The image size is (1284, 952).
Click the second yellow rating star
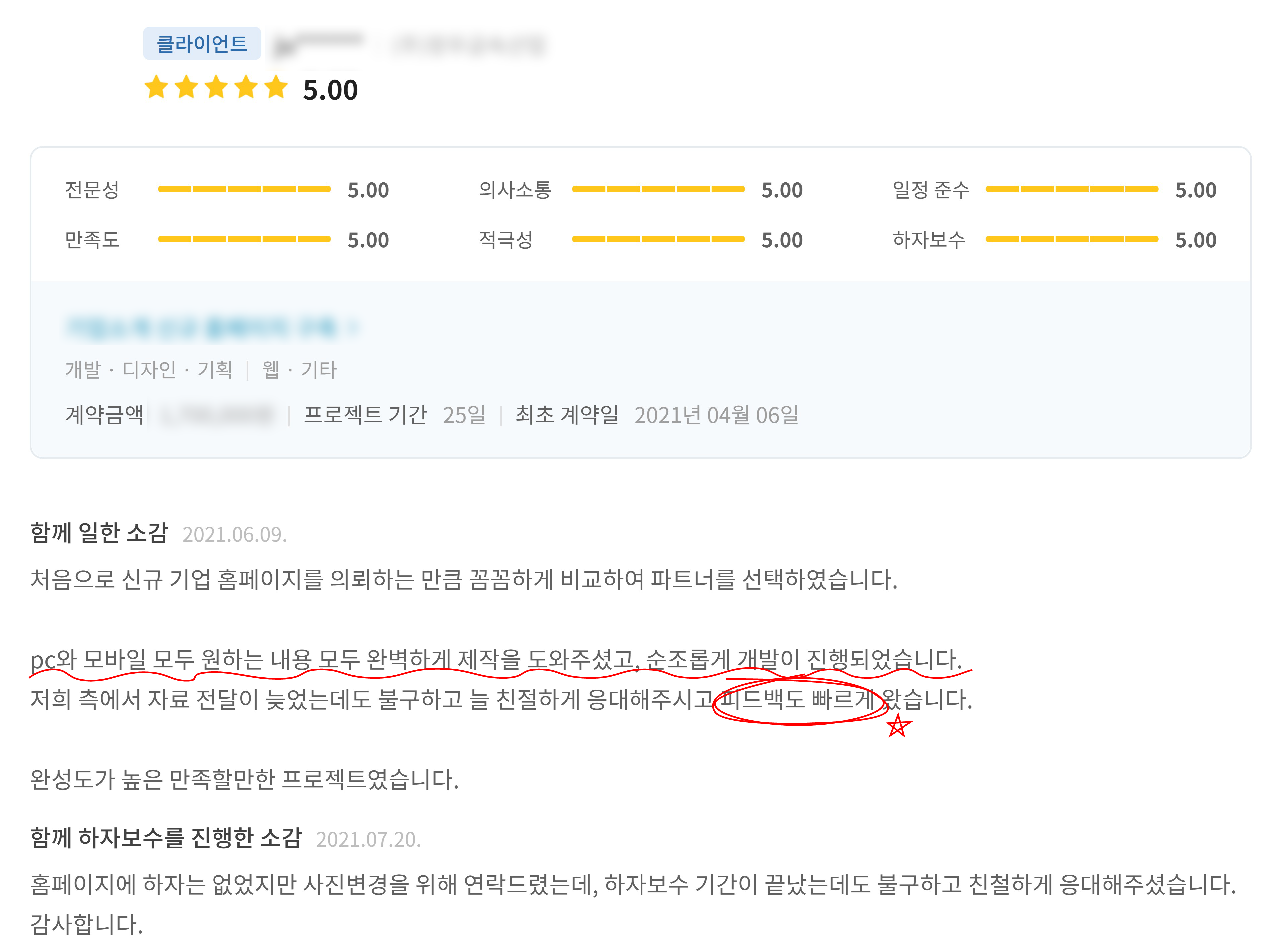point(186,88)
